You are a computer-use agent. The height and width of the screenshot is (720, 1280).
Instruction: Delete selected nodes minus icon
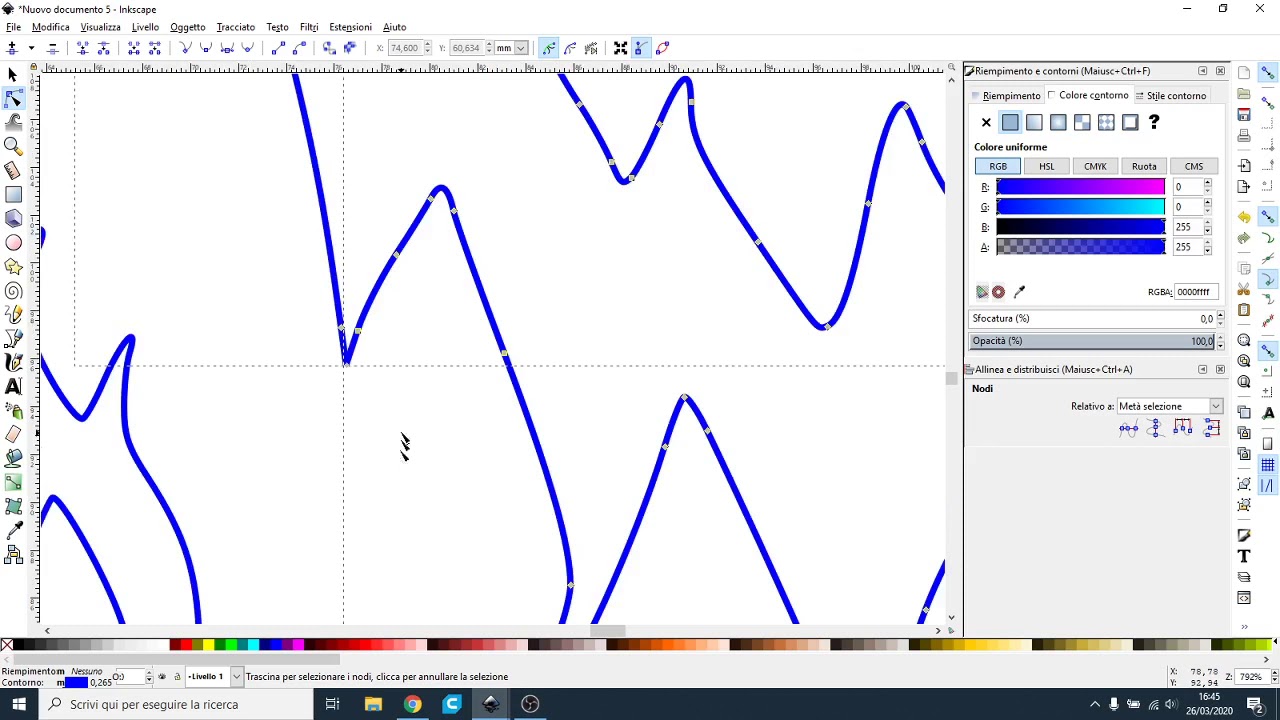click(x=52, y=47)
